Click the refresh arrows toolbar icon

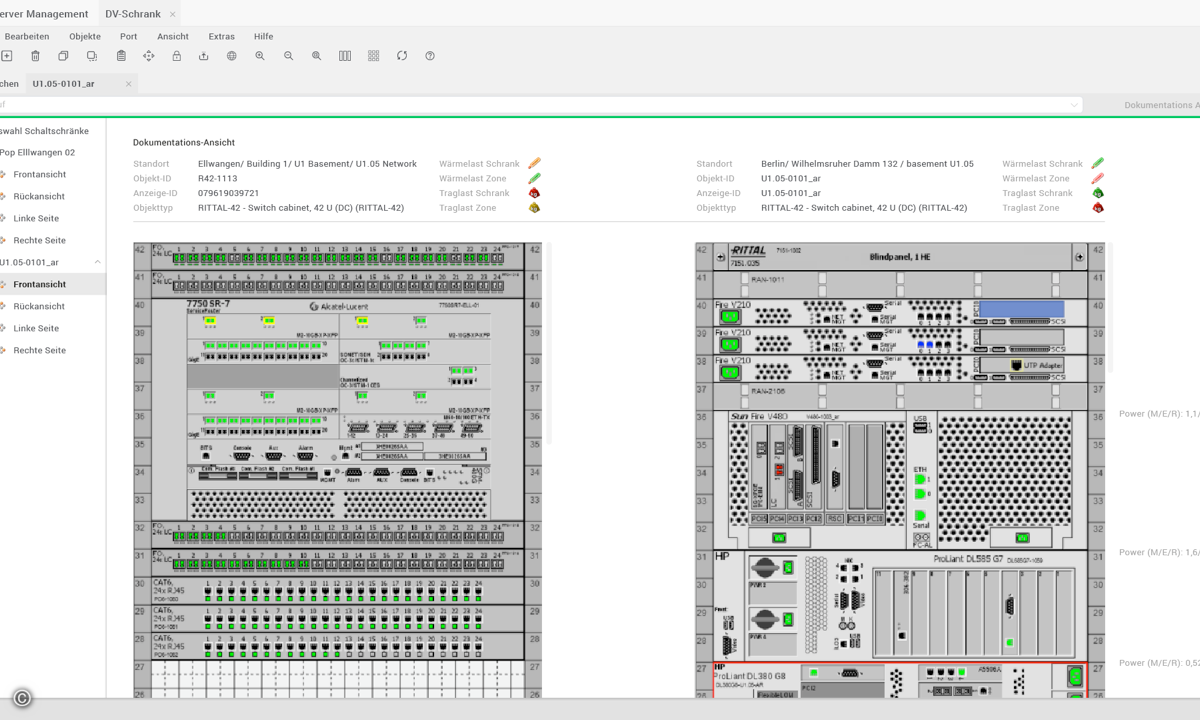coord(402,56)
